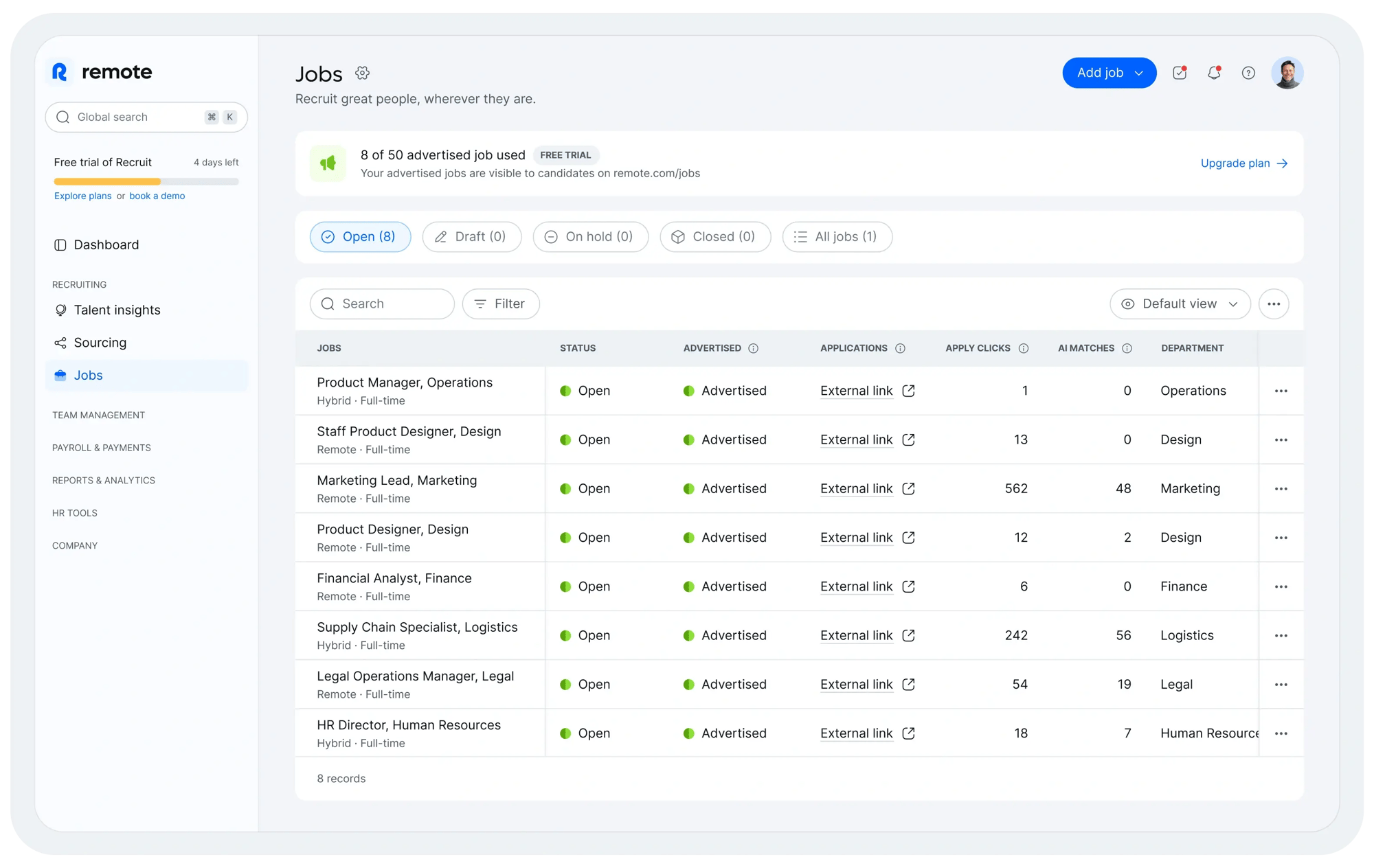
Task: Open the Filter button
Action: (500, 304)
